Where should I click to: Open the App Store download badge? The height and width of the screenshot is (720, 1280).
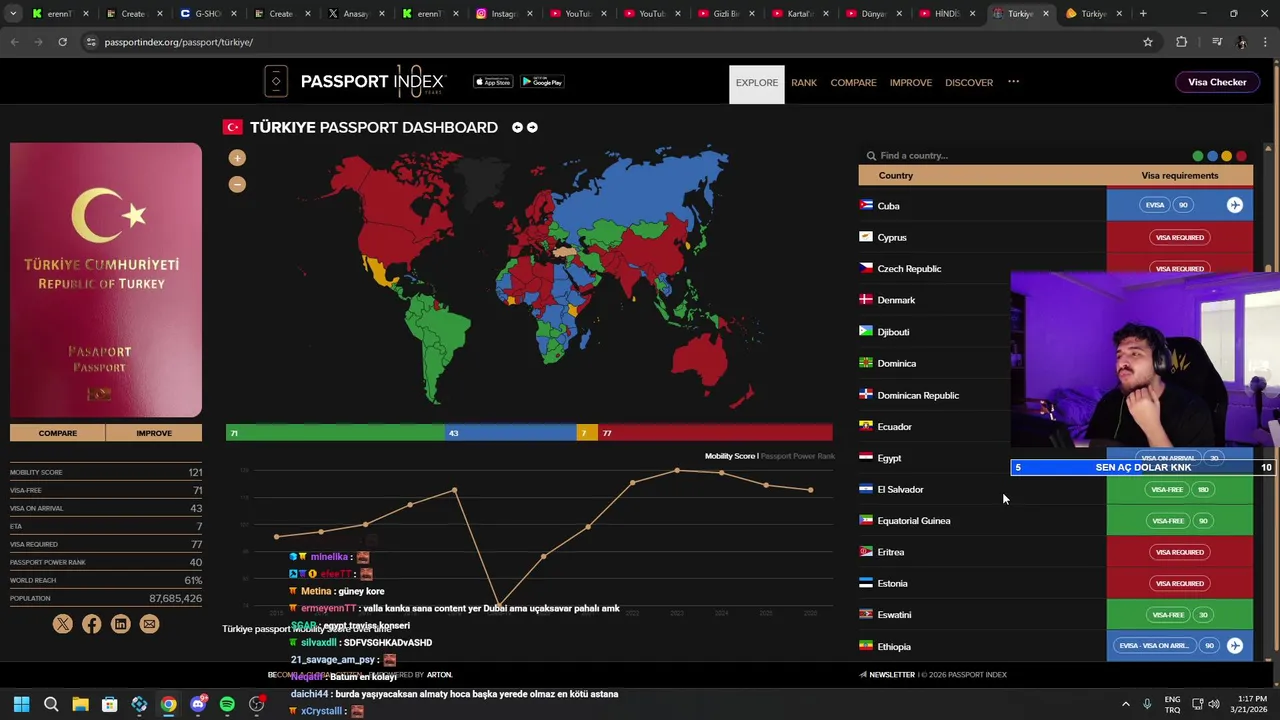[493, 82]
